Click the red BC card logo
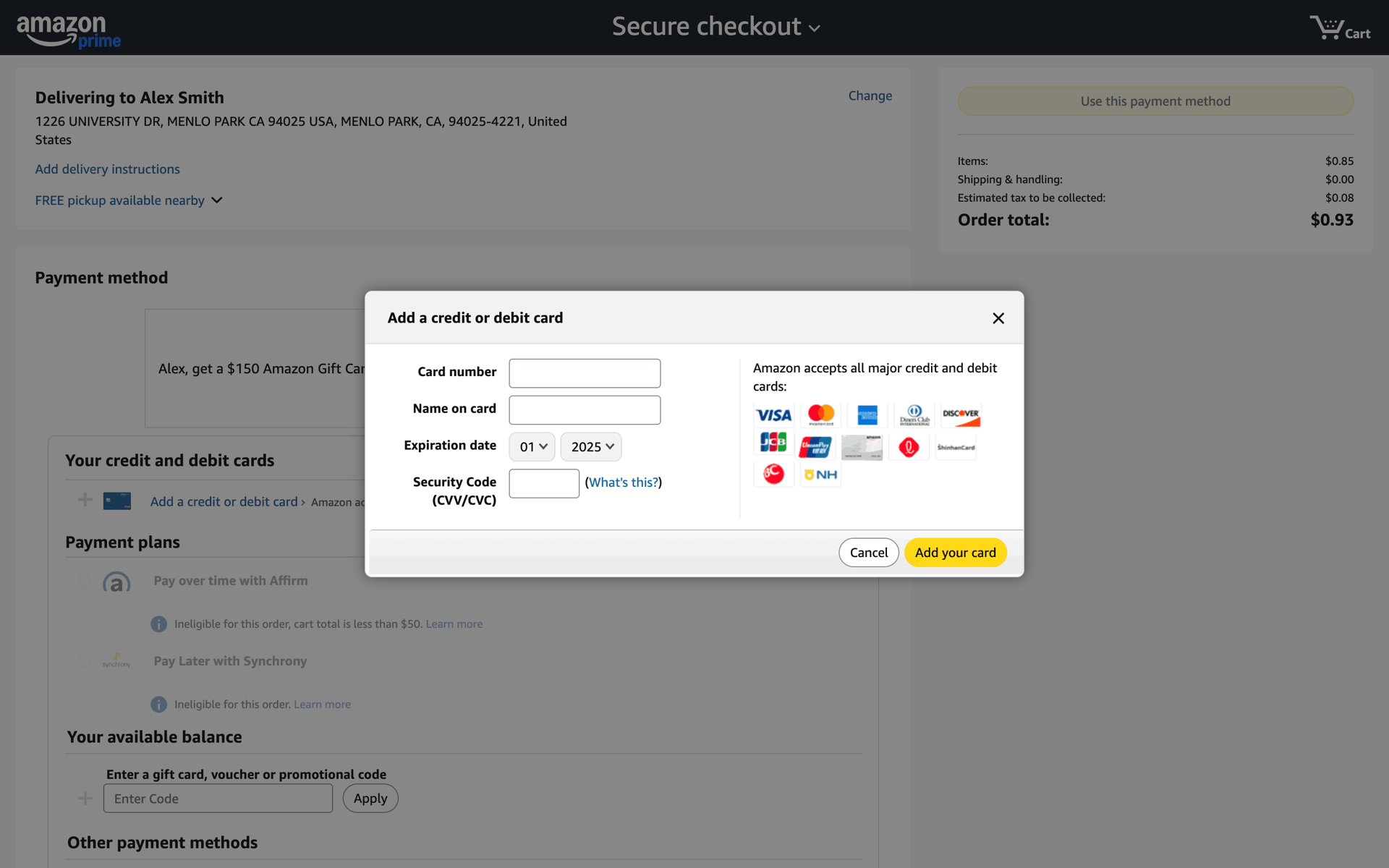Image resolution: width=1389 pixels, height=868 pixels. pos(773,475)
